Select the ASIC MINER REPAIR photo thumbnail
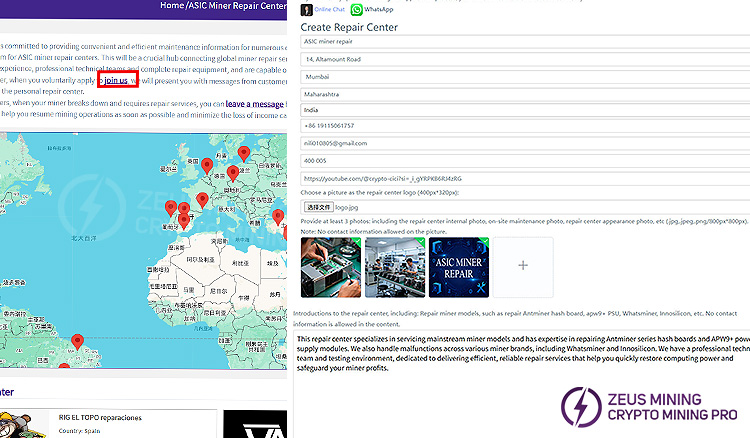 (459, 265)
